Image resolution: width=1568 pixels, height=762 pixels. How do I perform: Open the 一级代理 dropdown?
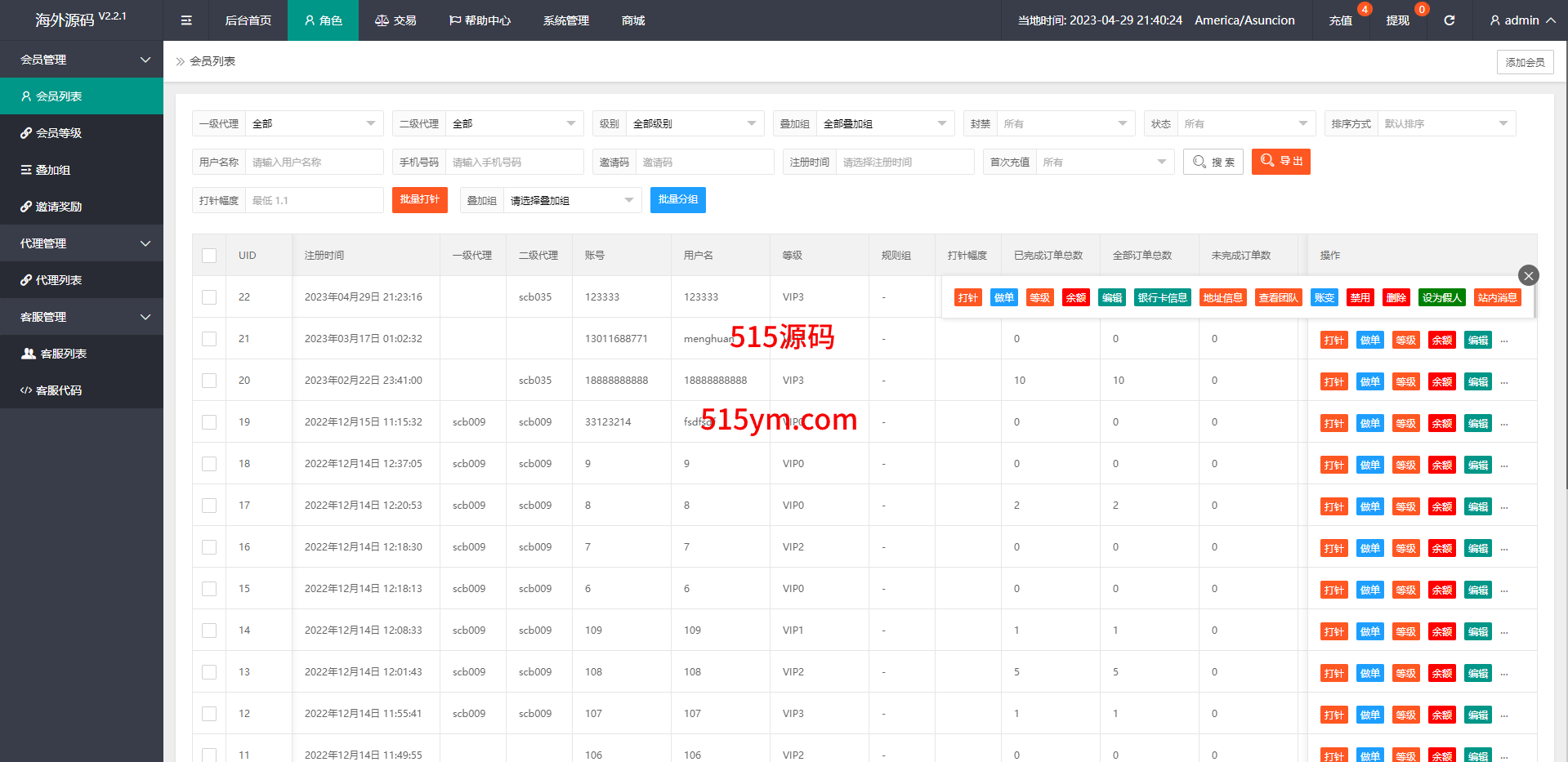(314, 123)
